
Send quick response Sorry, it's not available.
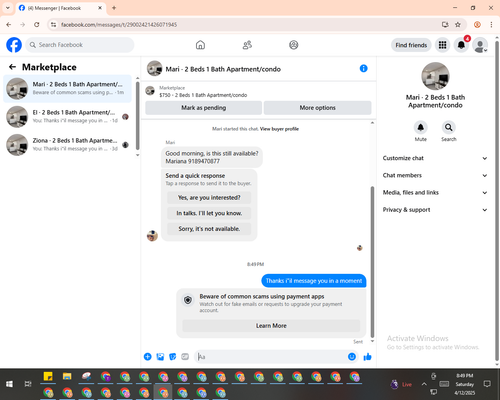[x=209, y=229]
